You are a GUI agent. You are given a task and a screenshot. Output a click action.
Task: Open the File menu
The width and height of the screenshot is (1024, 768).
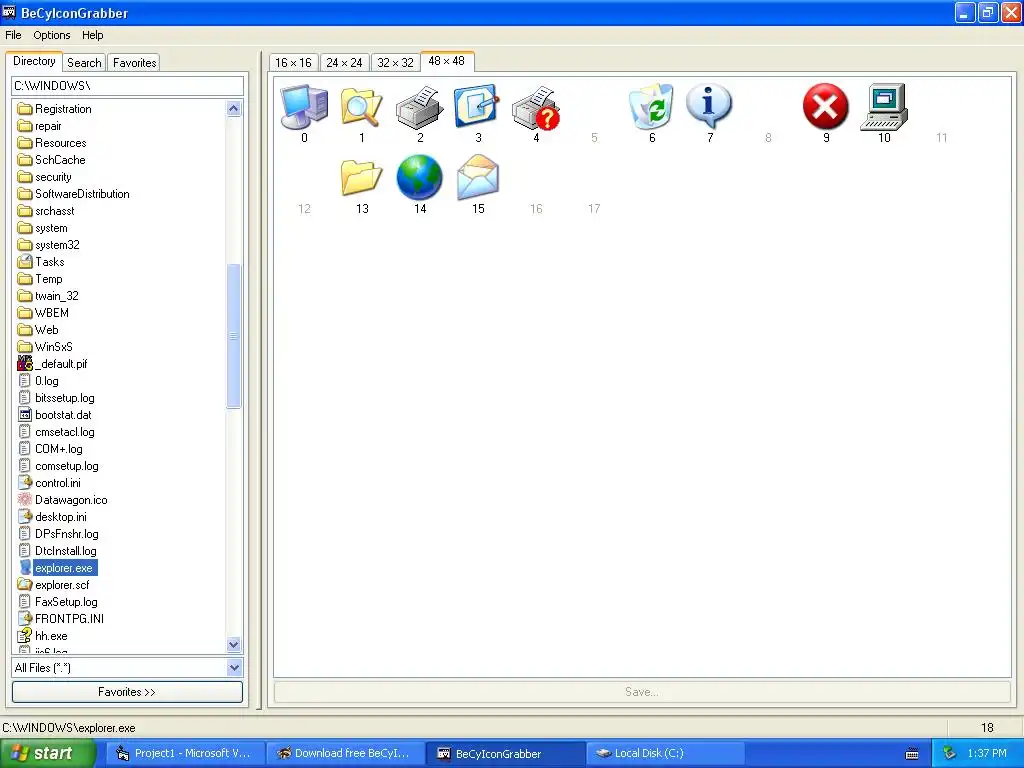(13, 35)
